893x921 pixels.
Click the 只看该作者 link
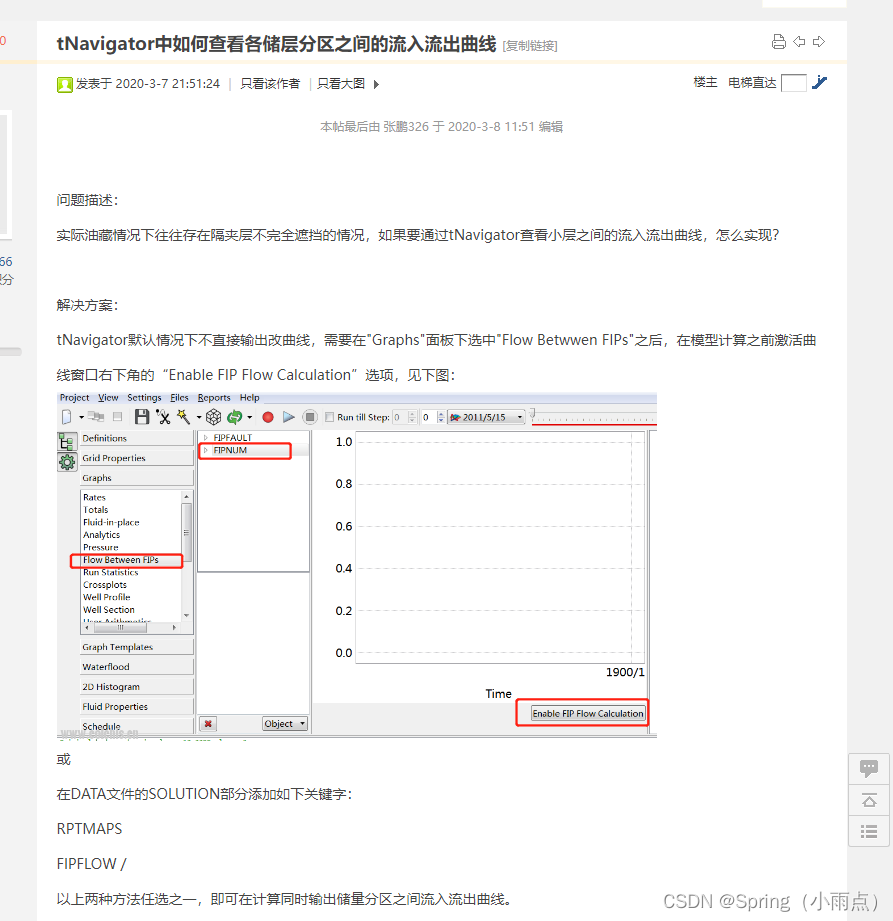[270, 84]
